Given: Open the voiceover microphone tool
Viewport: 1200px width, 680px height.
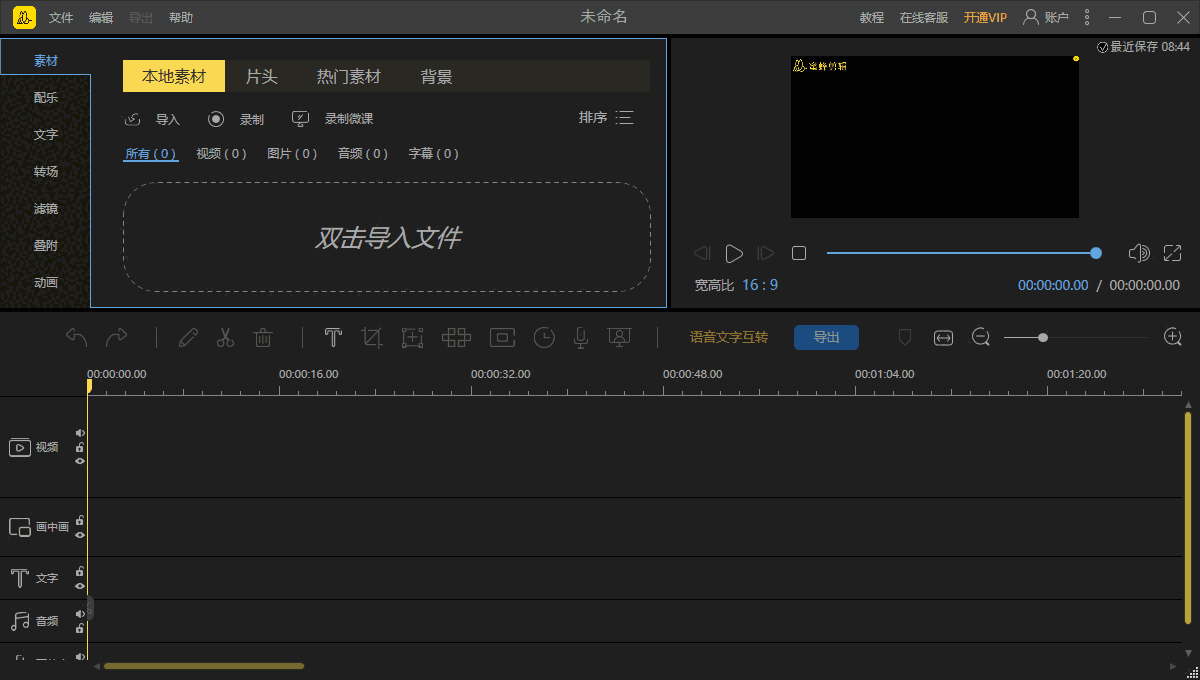Looking at the screenshot, I should point(580,338).
